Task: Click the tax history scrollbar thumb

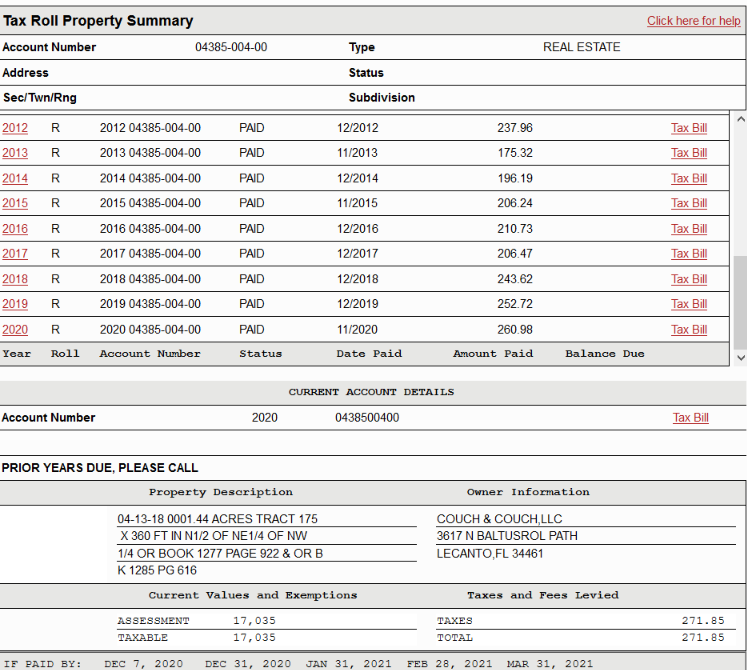Action: coord(740,303)
